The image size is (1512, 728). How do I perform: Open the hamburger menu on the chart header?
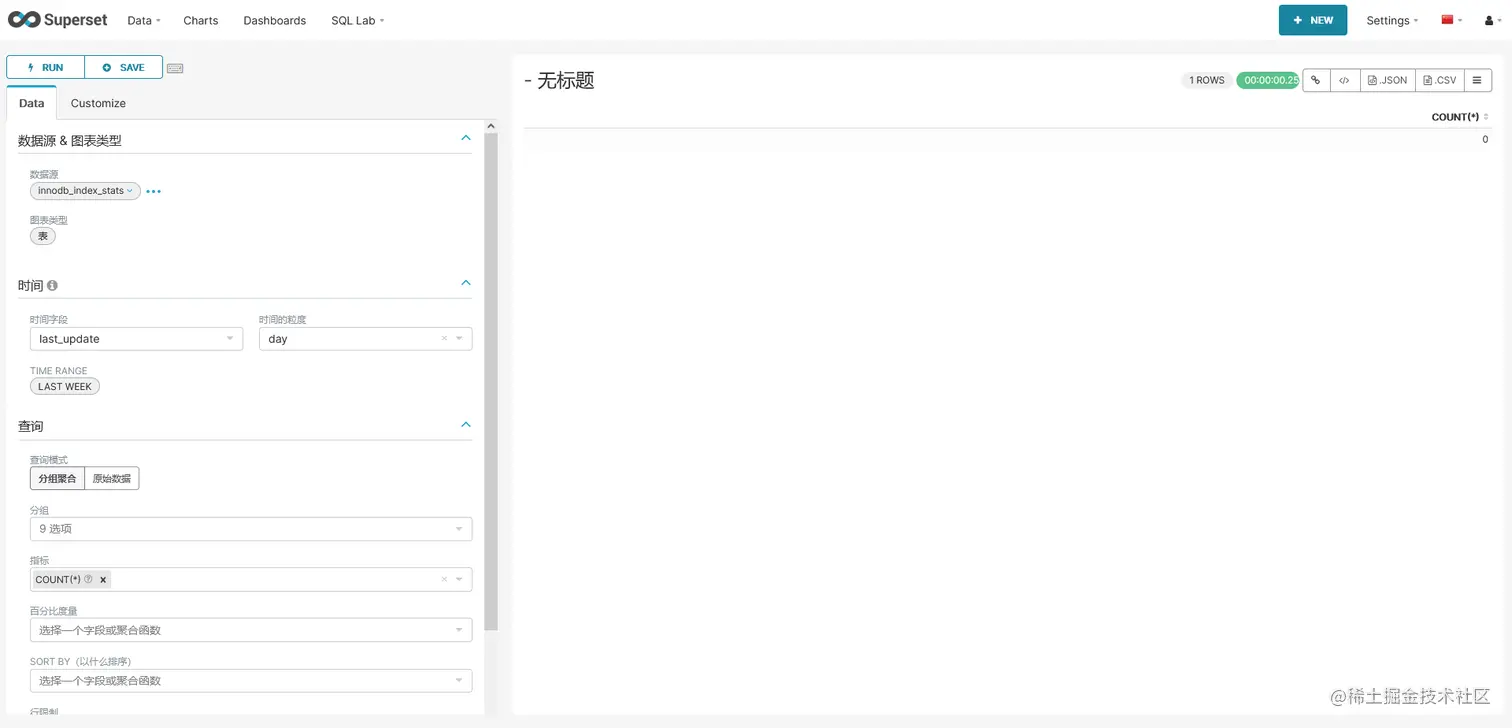[1478, 80]
